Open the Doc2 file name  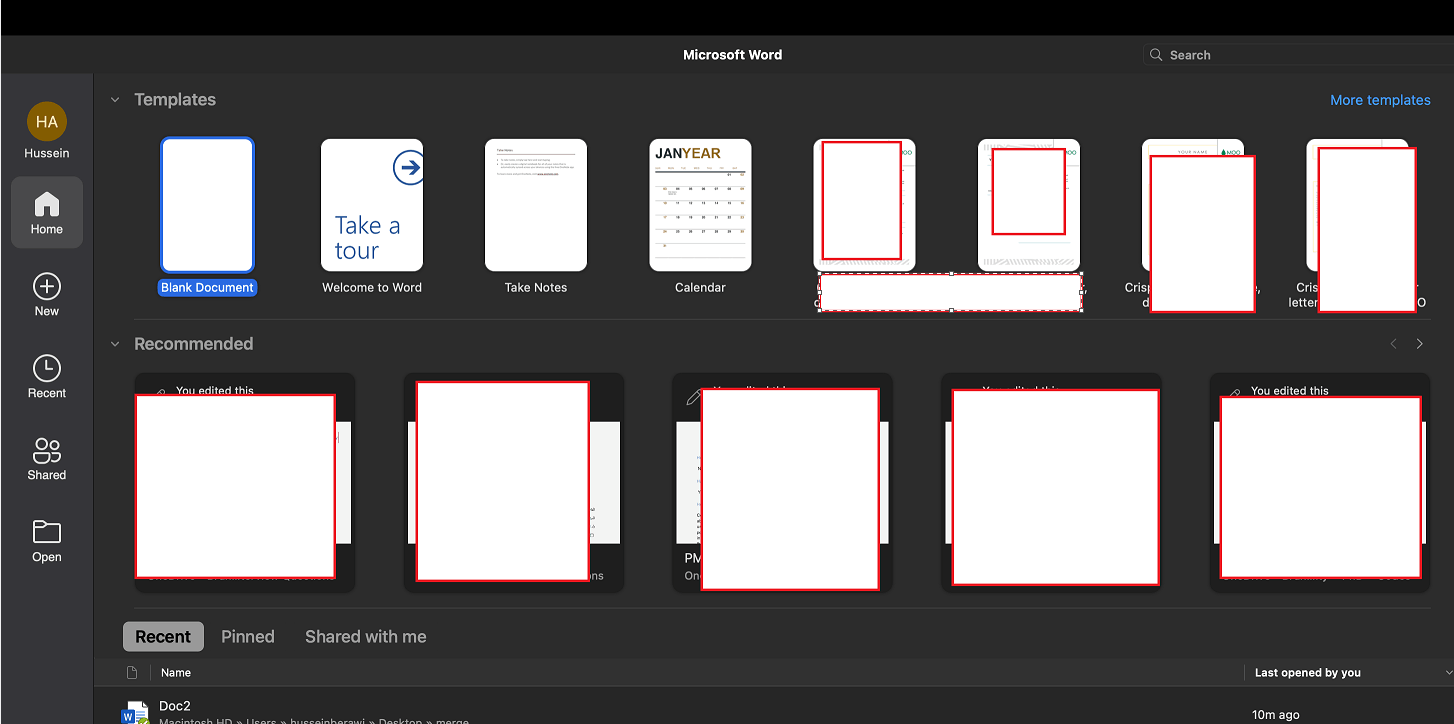click(x=175, y=706)
